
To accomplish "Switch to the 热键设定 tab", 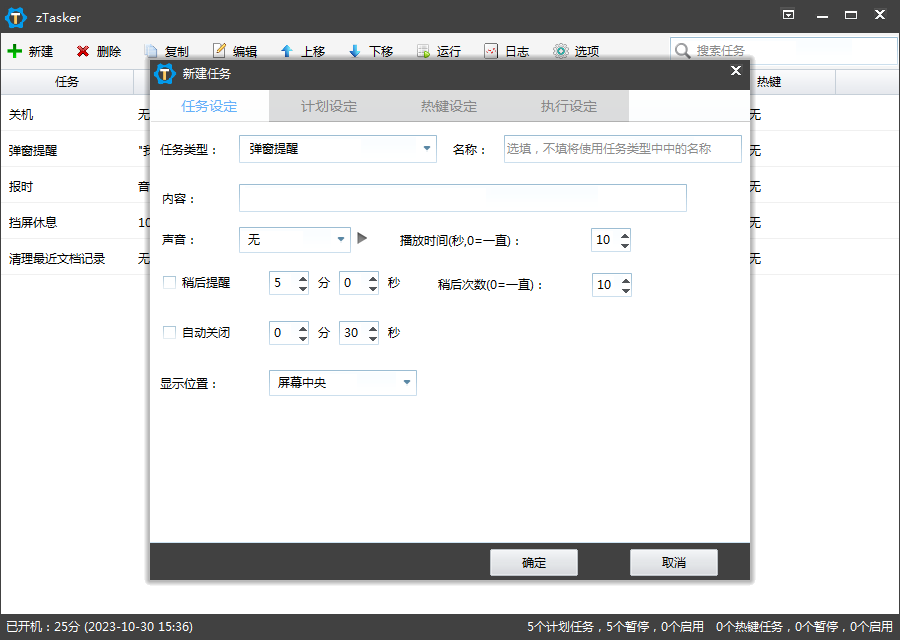I will tap(449, 106).
